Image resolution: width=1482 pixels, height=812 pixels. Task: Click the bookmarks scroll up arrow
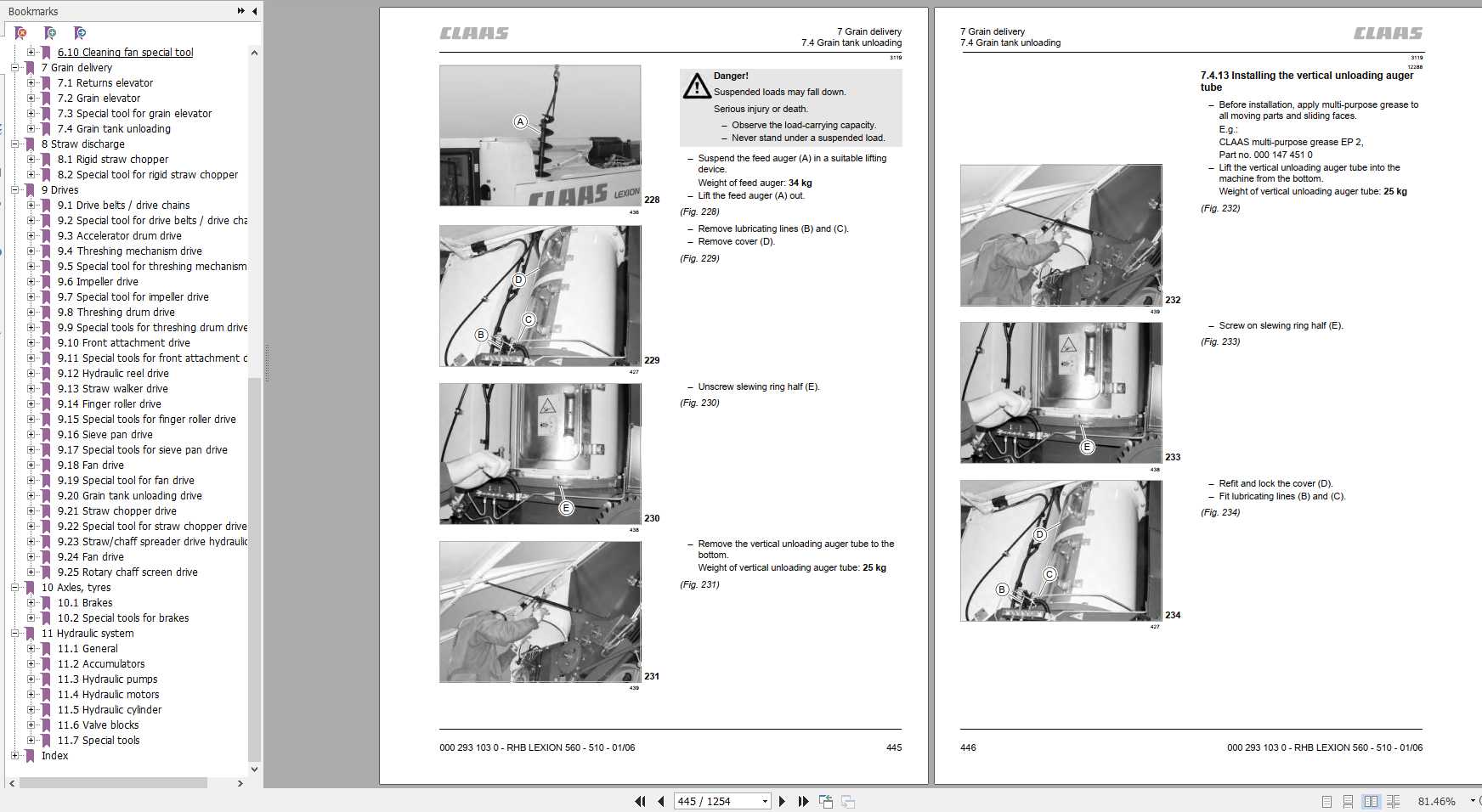pos(254,53)
